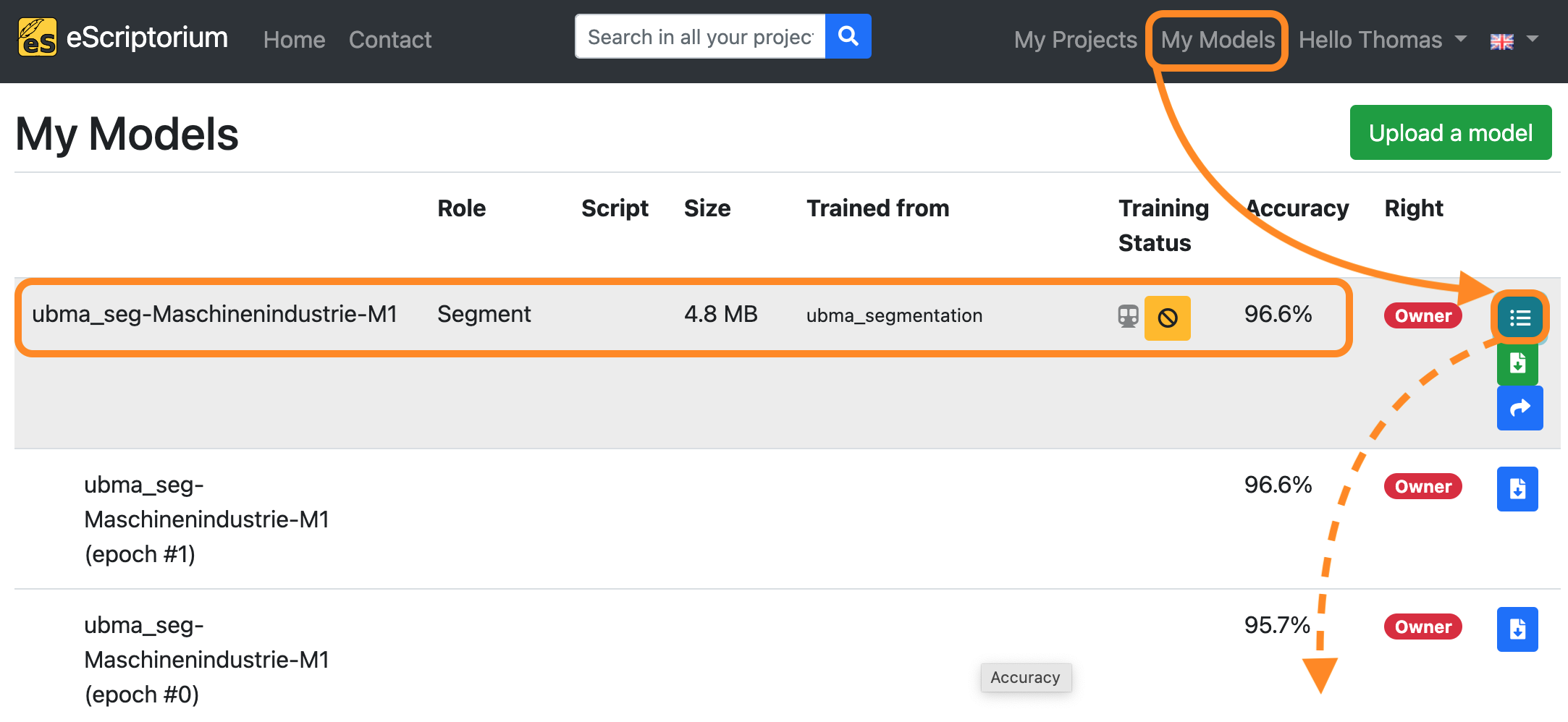The height and width of the screenshot is (722, 1568).
Task: Click the UK flag language icon
Action: tap(1501, 41)
